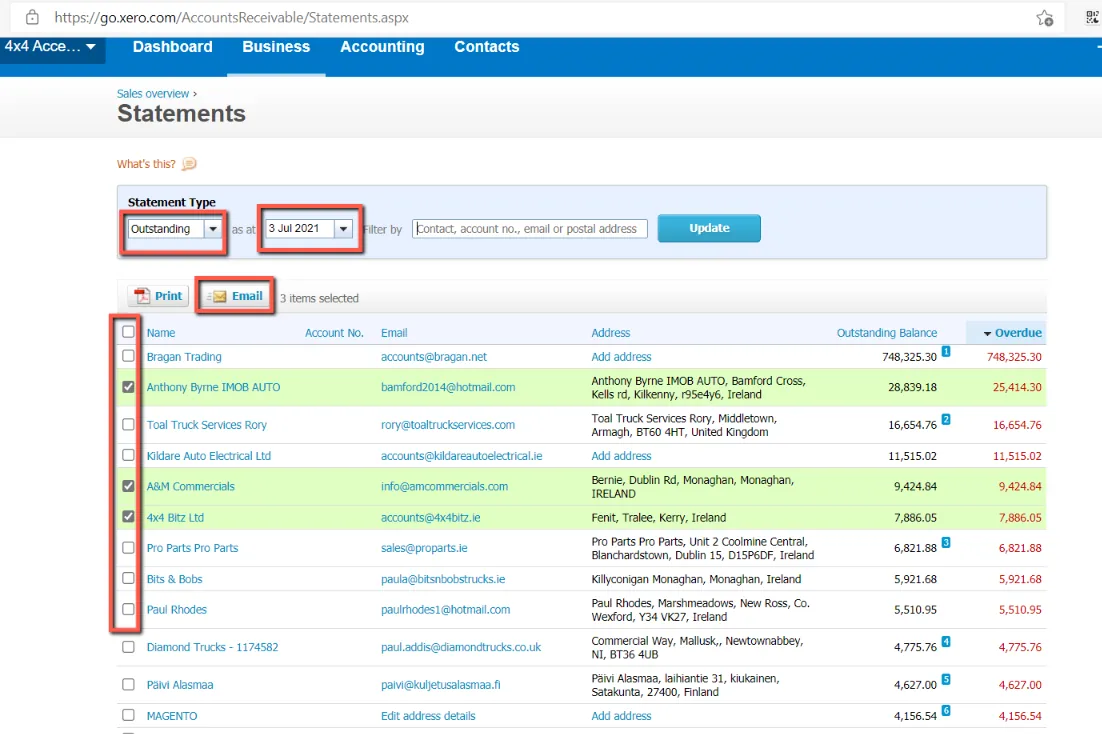Screen dimensions: 1102x734
Task: Click note badge 5 beside Päivi Alasmaa balance
Action: 946,680
